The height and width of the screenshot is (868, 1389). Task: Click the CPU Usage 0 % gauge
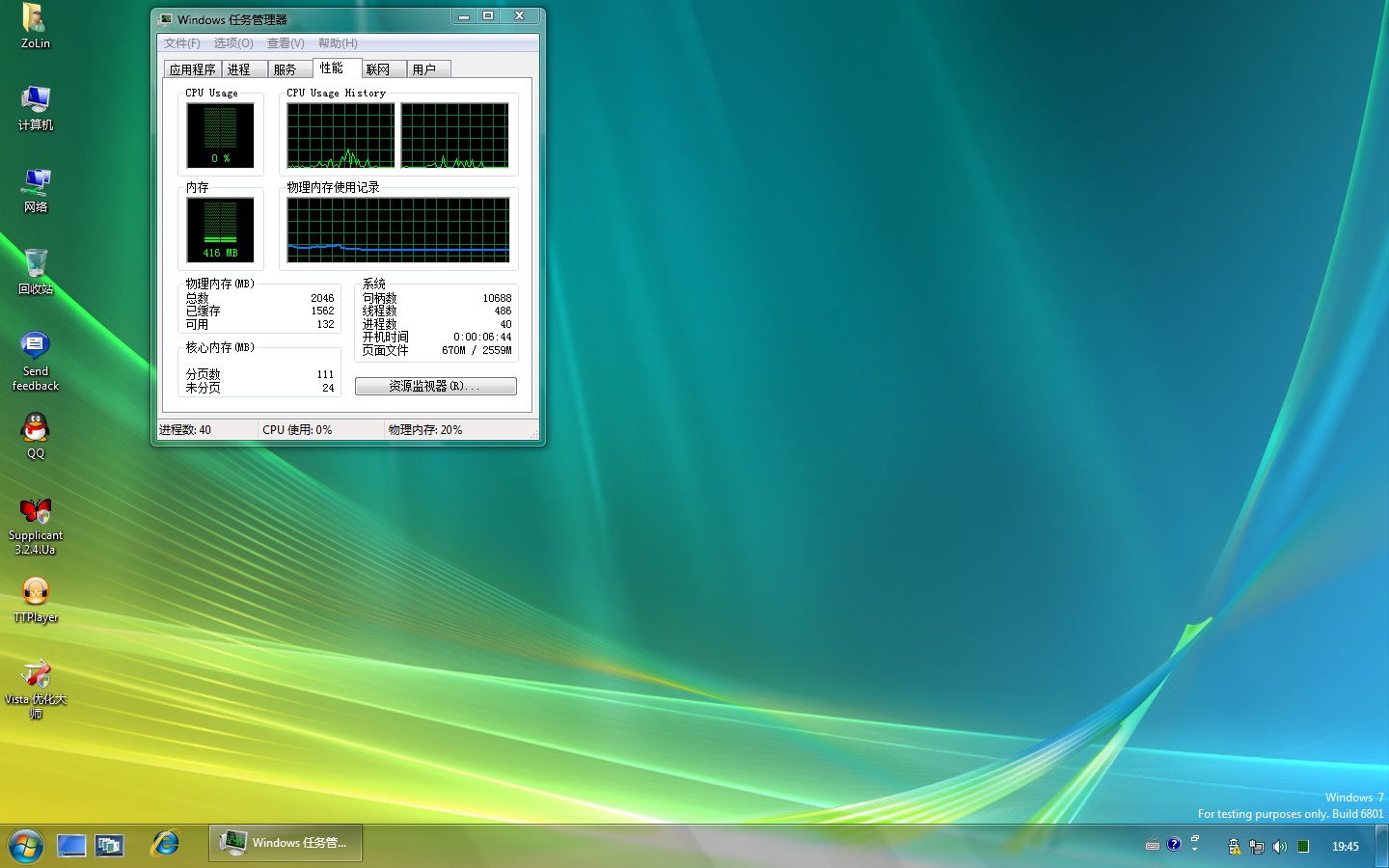click(220, 135)
